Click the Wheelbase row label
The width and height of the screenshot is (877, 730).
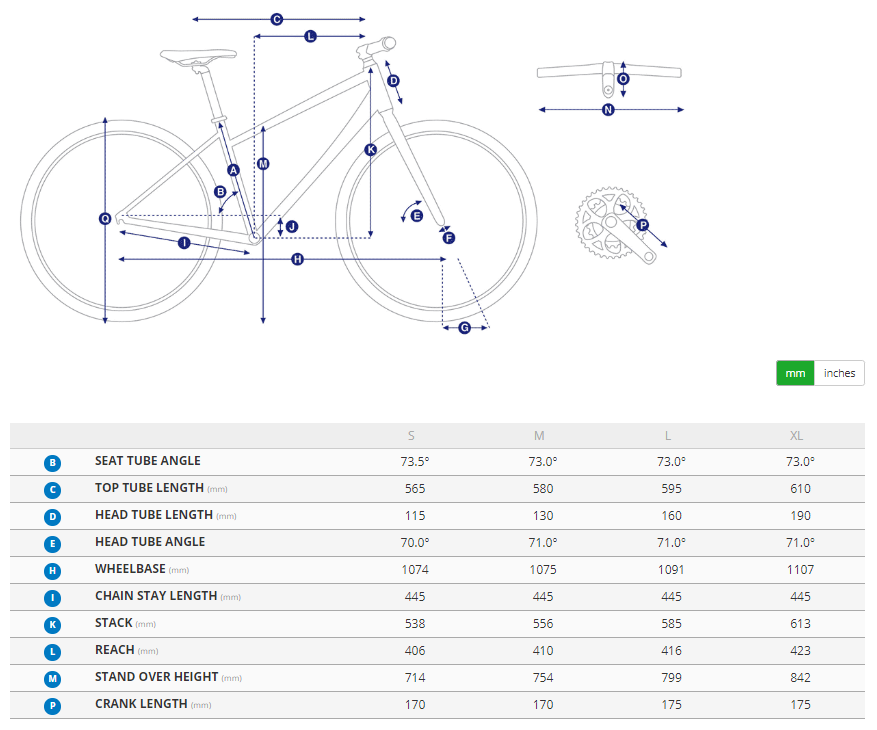(x=129, y=569)
